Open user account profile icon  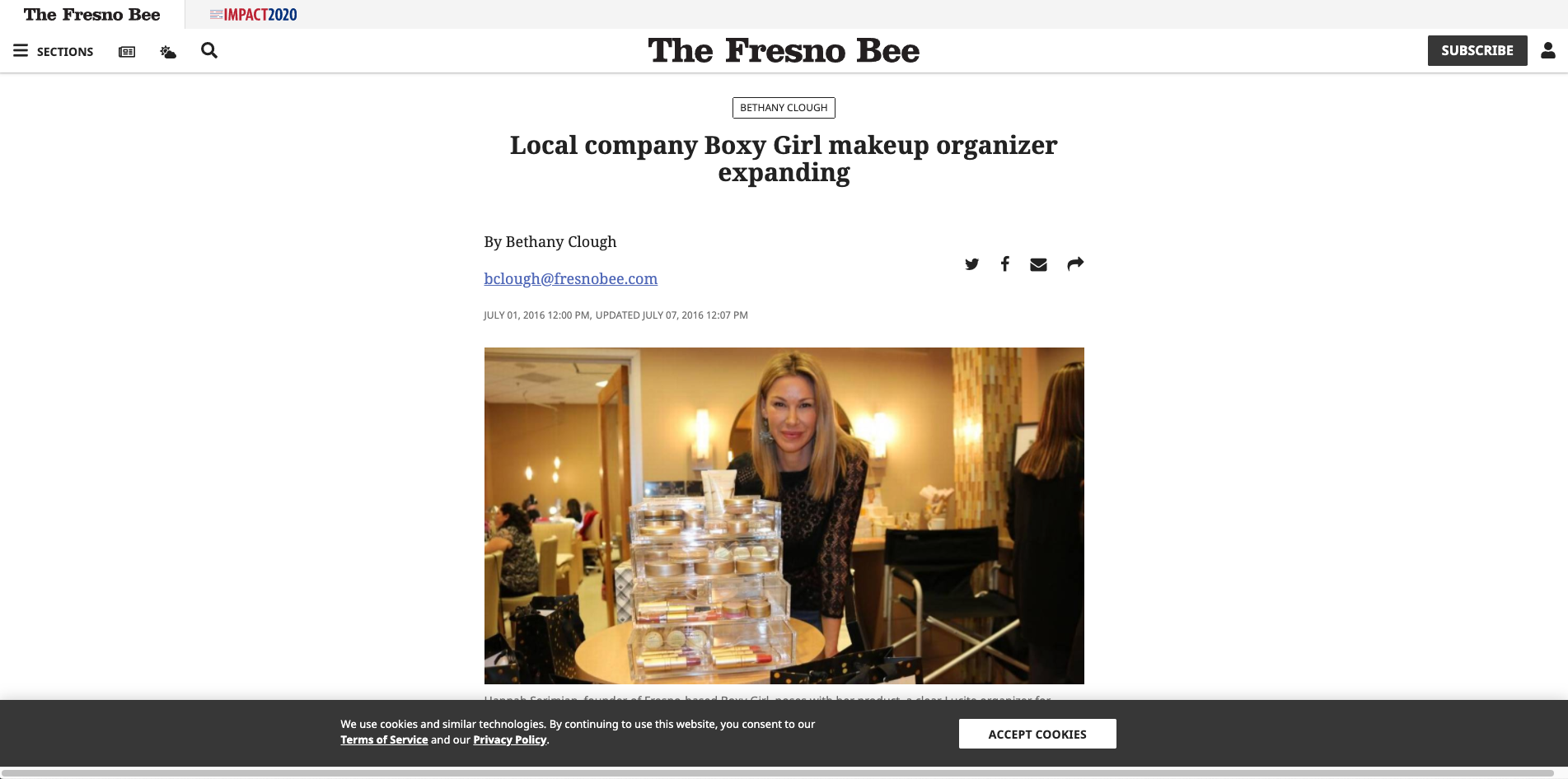[x=1548, y=50]
